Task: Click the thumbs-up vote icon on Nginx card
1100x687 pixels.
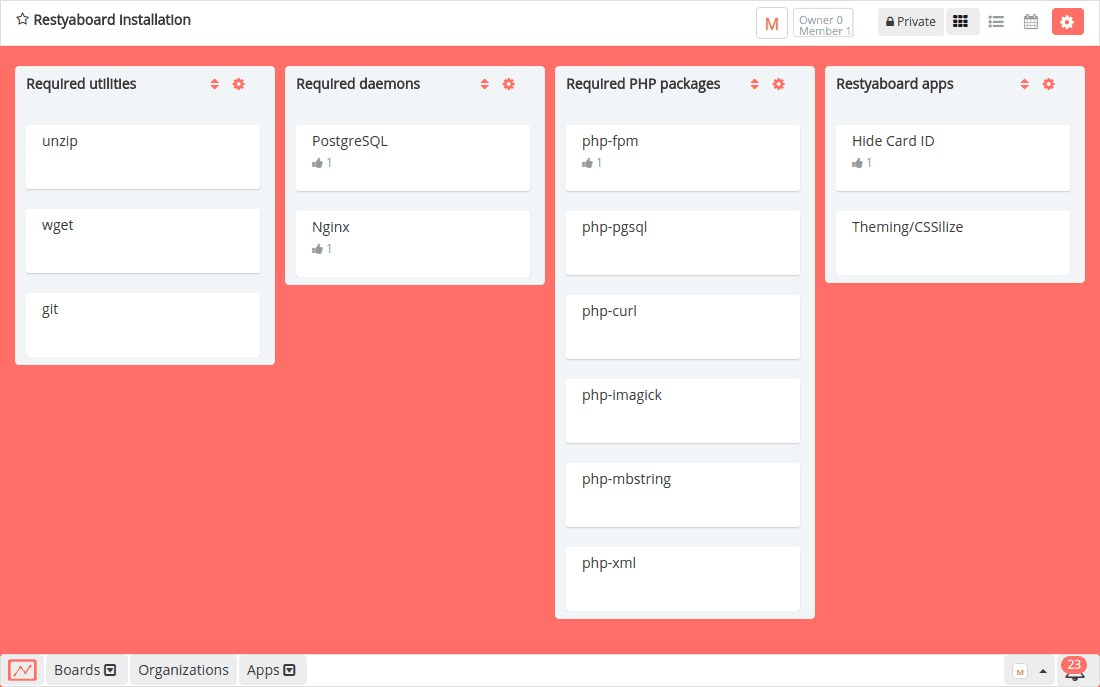Action: coord(318,249)
